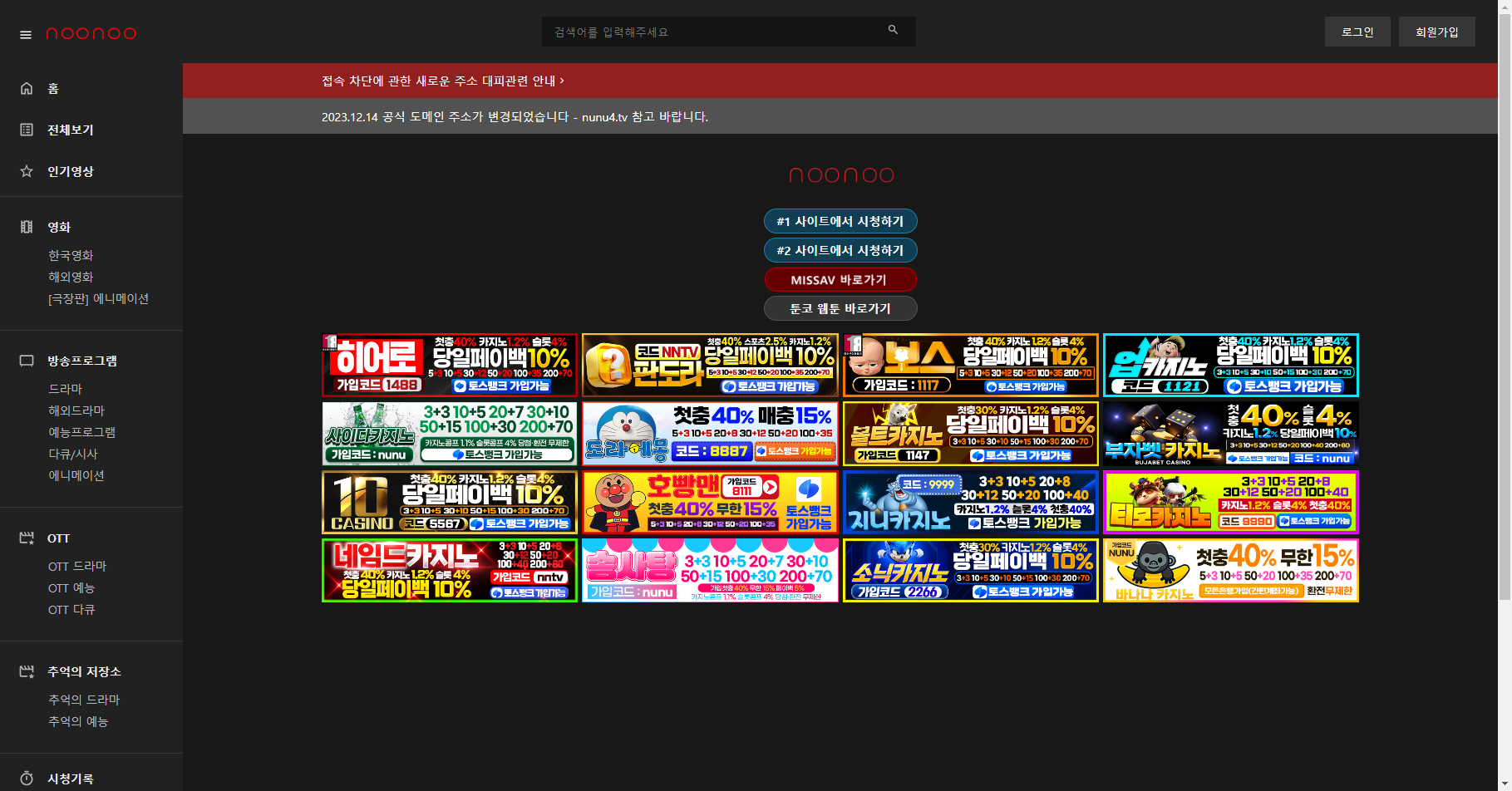Click the OTT clapper icon

tap(27, 538)
